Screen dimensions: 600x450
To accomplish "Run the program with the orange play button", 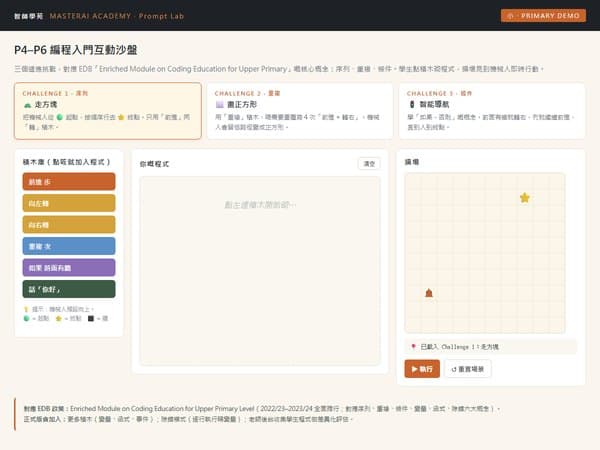I will tap(422, 369).
